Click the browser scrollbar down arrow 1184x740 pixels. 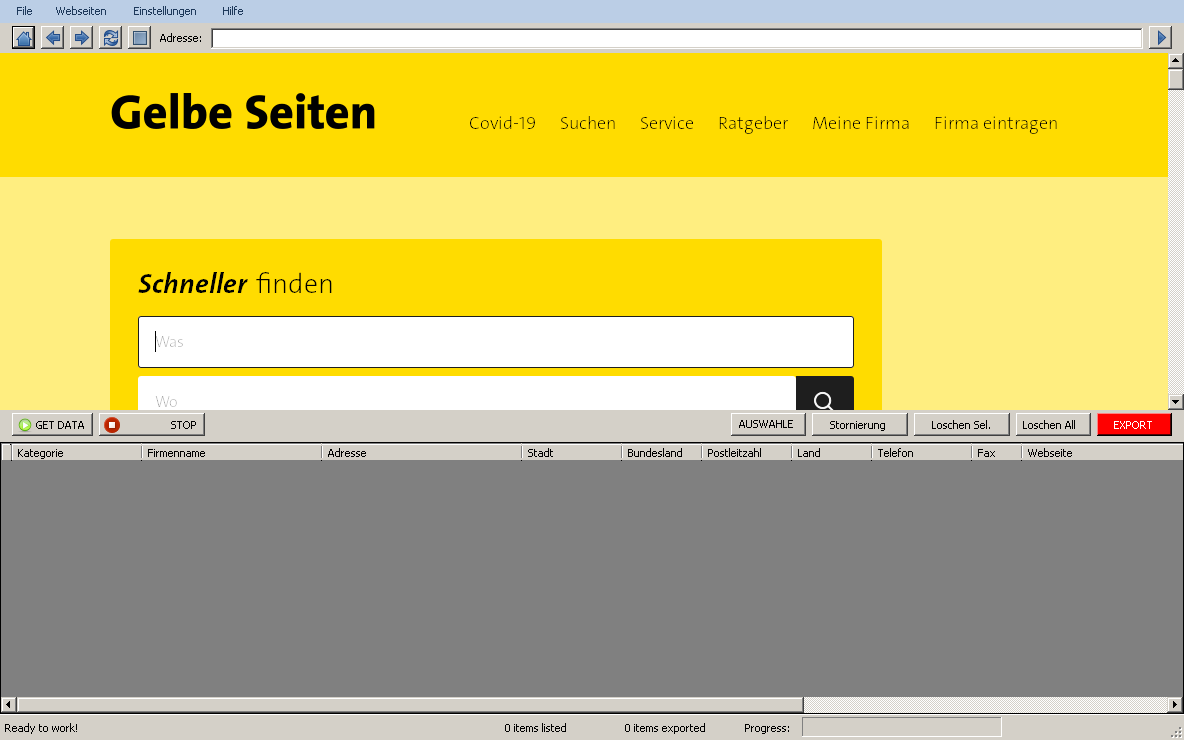pyautogui.click(x=1176, y=402)
